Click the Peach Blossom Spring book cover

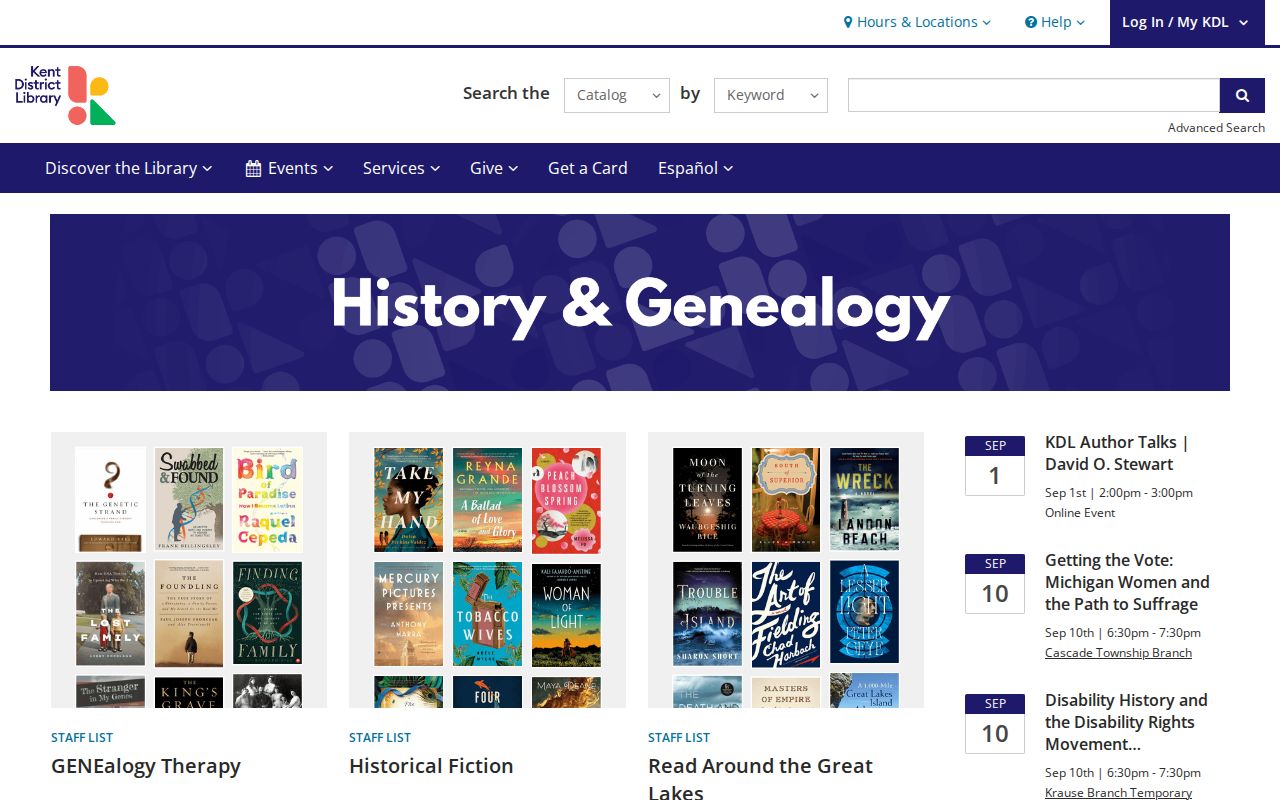click(x=566, y=500)
